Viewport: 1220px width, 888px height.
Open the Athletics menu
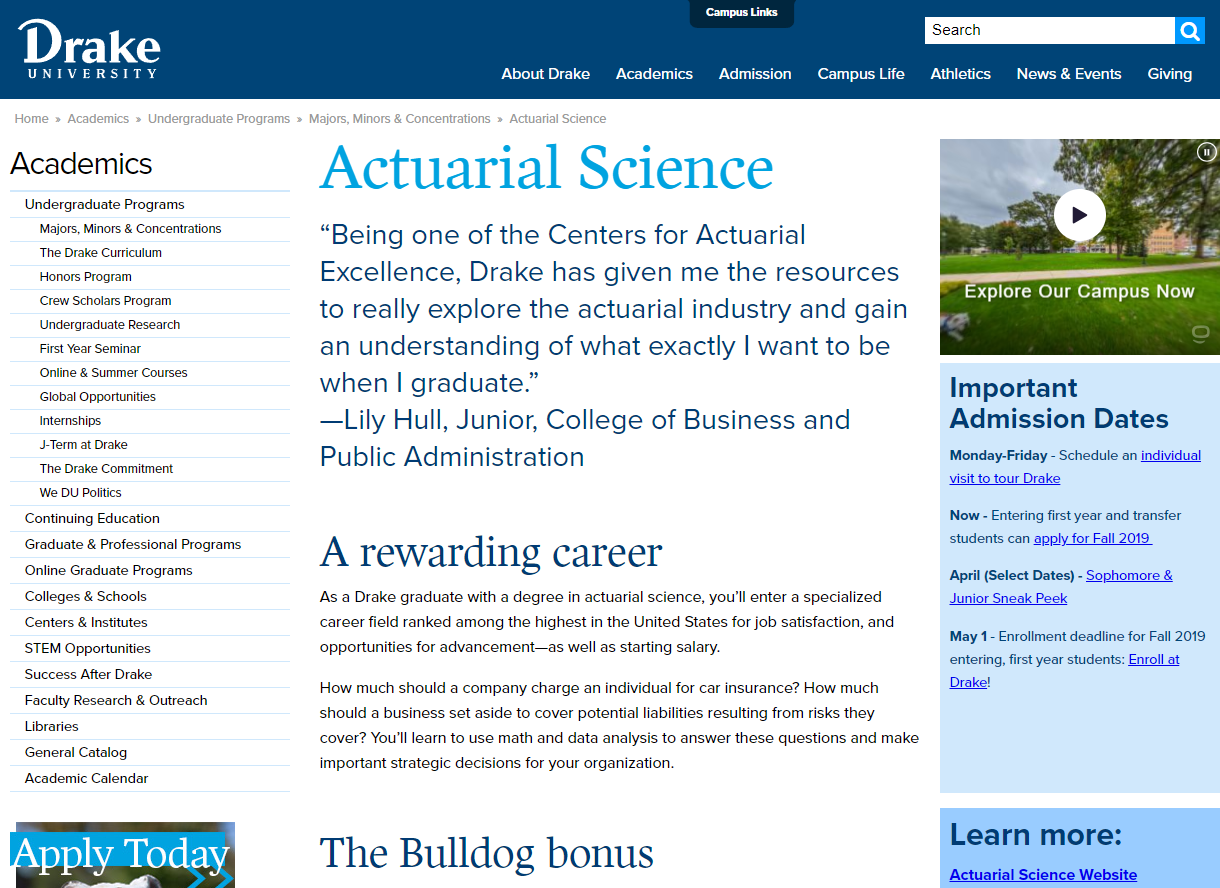click(x=960, y=74)
